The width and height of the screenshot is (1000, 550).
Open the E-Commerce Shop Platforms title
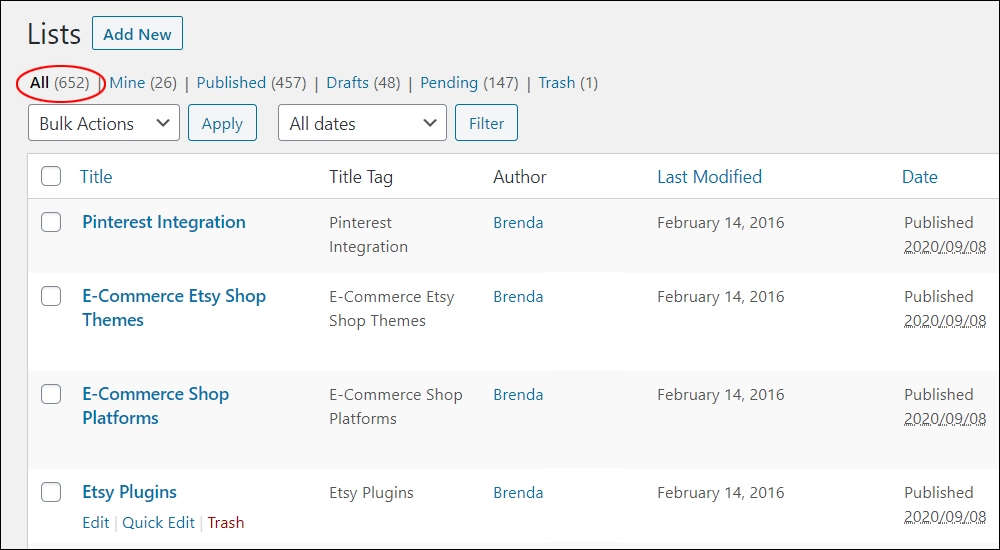tap(156, 406)
